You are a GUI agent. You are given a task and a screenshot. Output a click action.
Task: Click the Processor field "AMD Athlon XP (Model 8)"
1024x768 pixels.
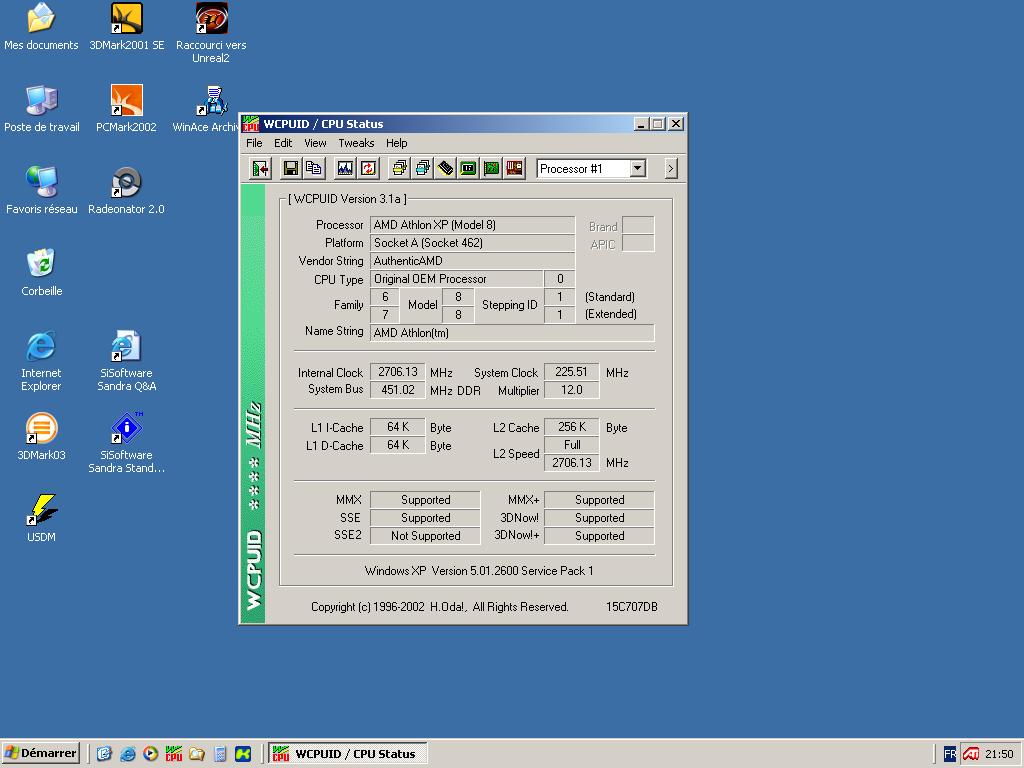click(x=472, y=225)
